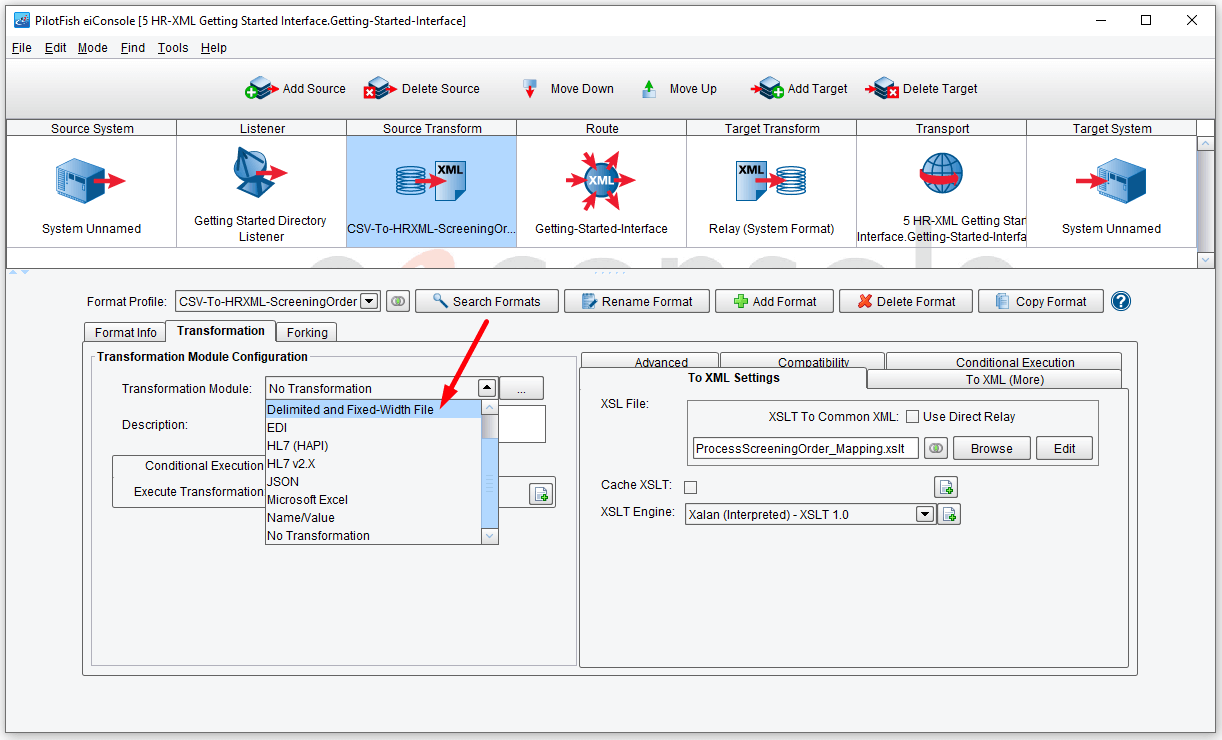The width and height of the screenshot is (1222, 740).
Task: Open the Compatibility tab
Action: coord(802,361)
